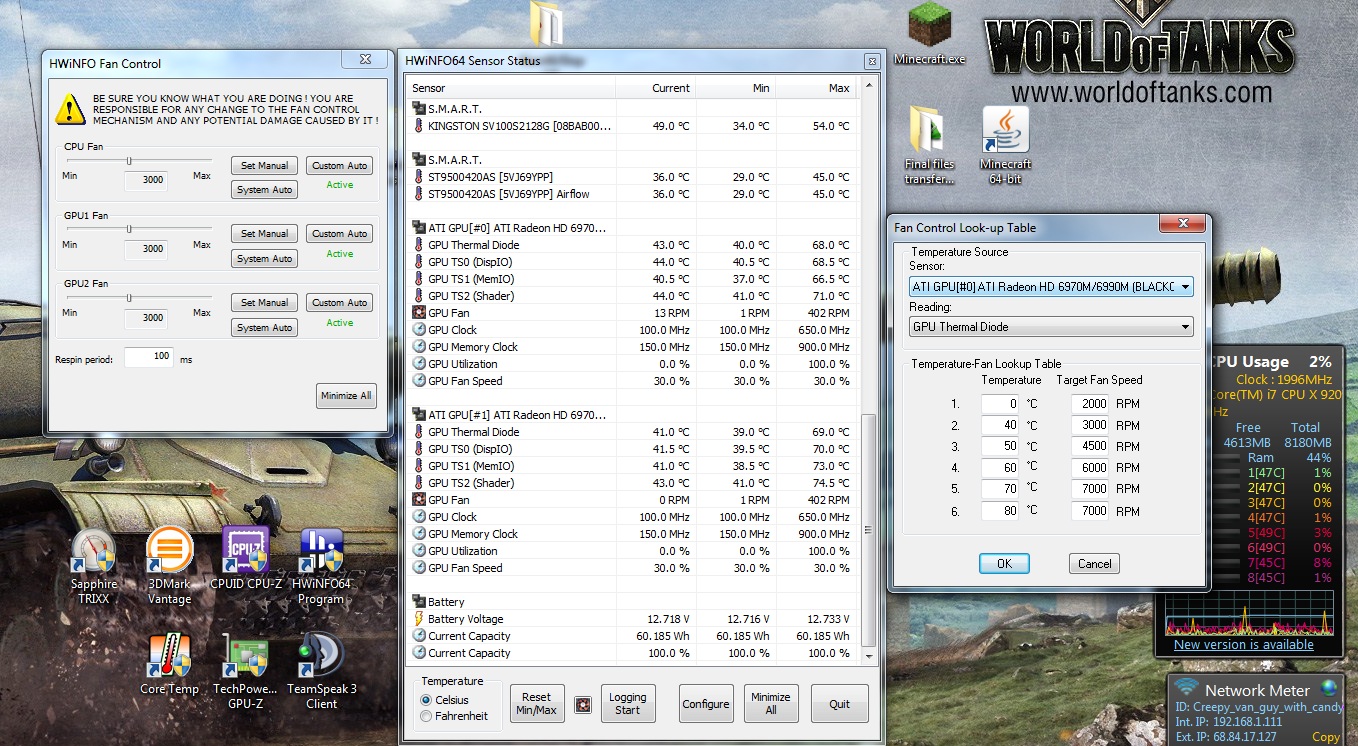
Task: Launch Minecraft 64-bit Java shortcut
Action: [1006, 145]
